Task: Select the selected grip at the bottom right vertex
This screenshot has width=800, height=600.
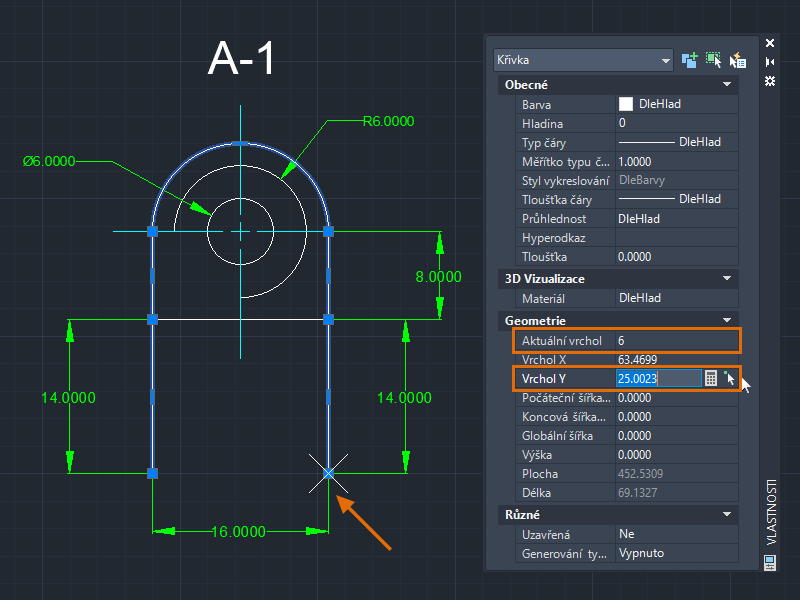Action: (329, 473)
